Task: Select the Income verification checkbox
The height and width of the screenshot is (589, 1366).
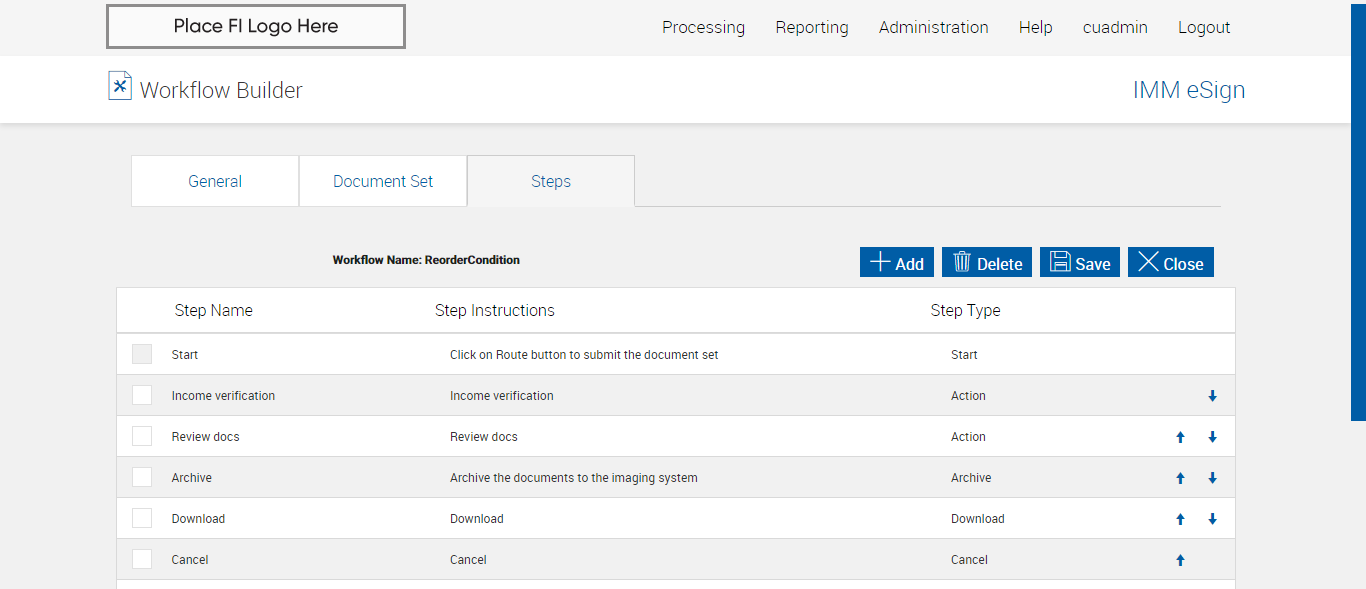Action: coord(142,395)
